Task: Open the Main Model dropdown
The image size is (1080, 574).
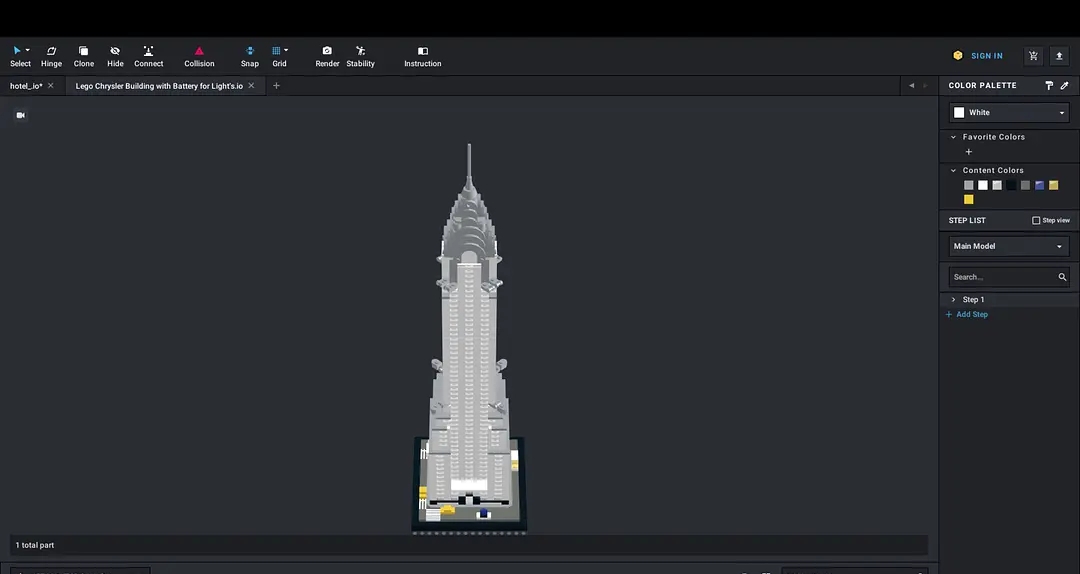Action: pos(1009,246)
